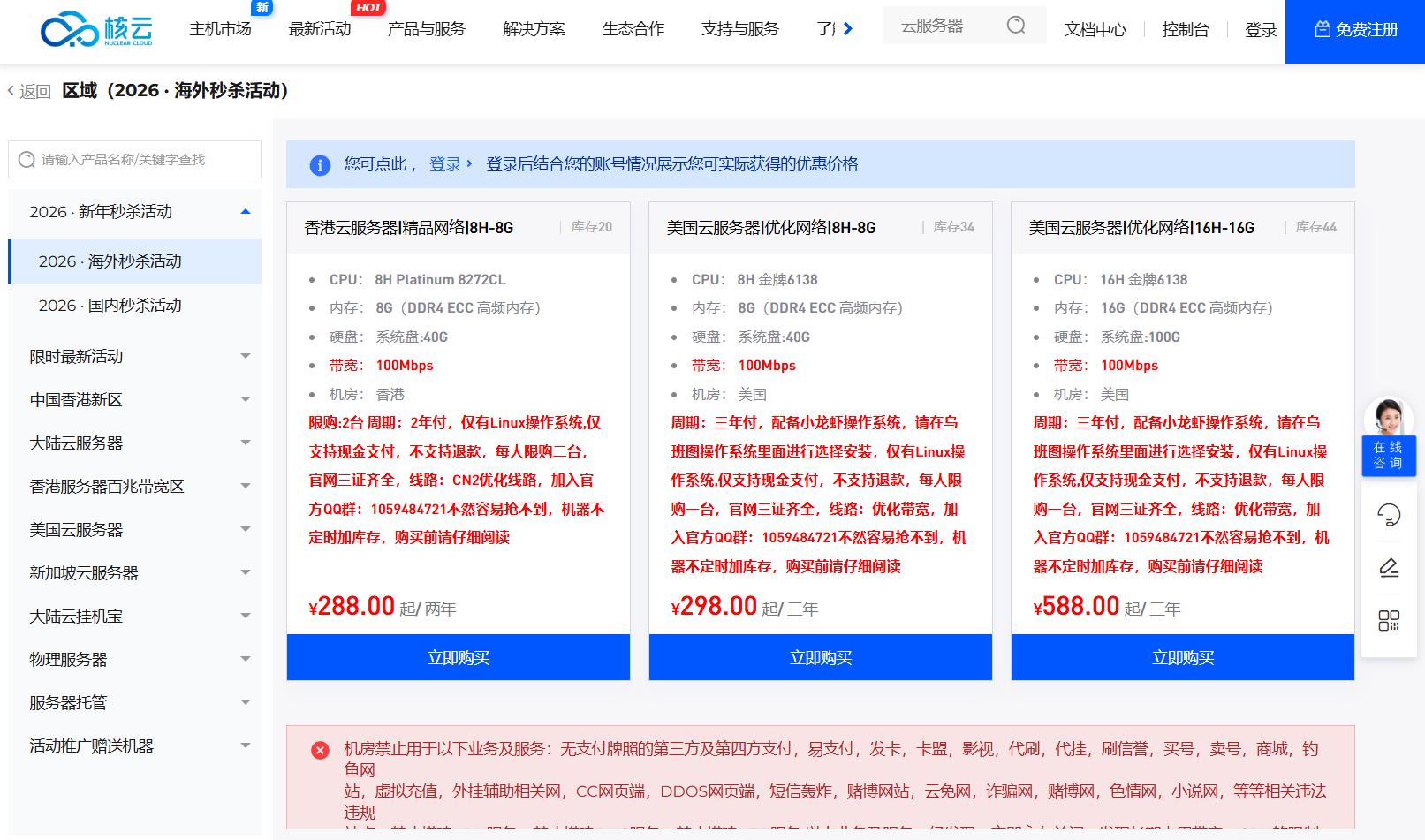Expand the 限时最新活动 category

click(x=246, y=356)
